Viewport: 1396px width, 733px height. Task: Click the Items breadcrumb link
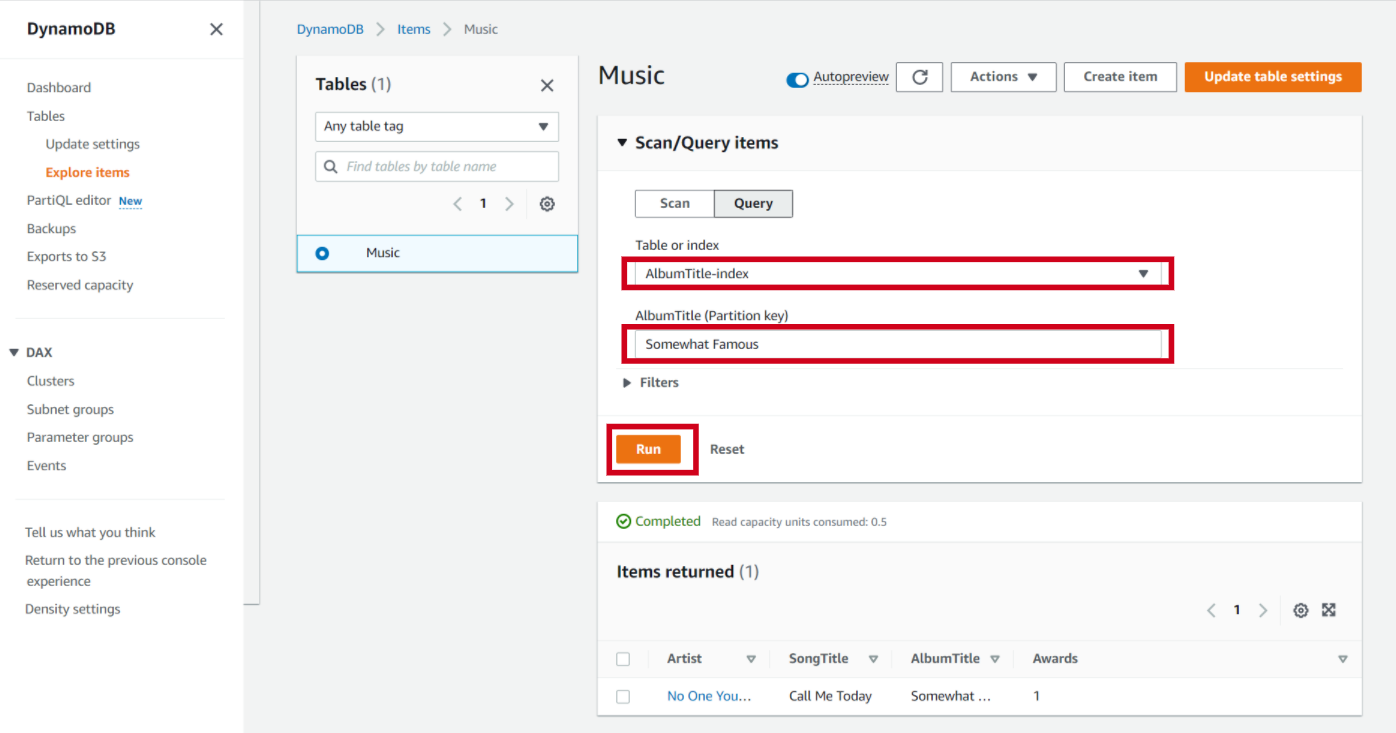414,29
